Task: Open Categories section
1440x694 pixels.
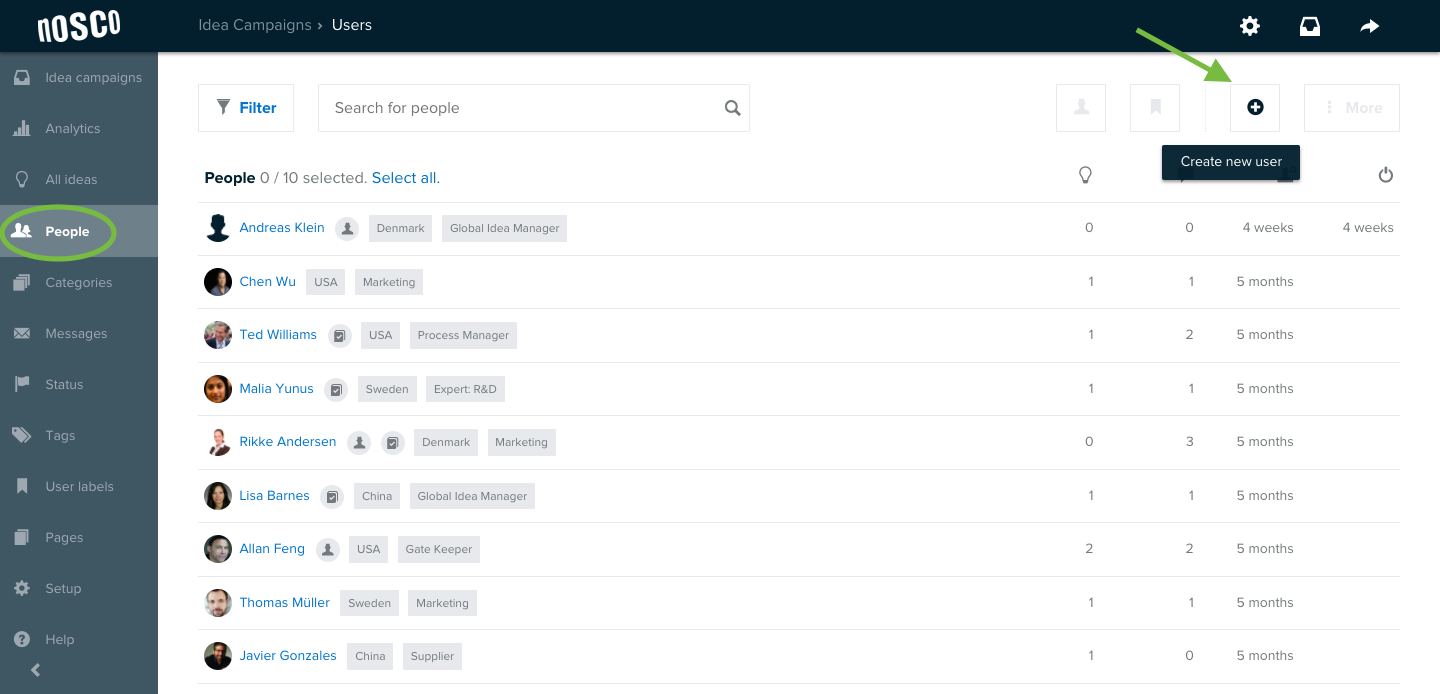Action: point(79,282)
